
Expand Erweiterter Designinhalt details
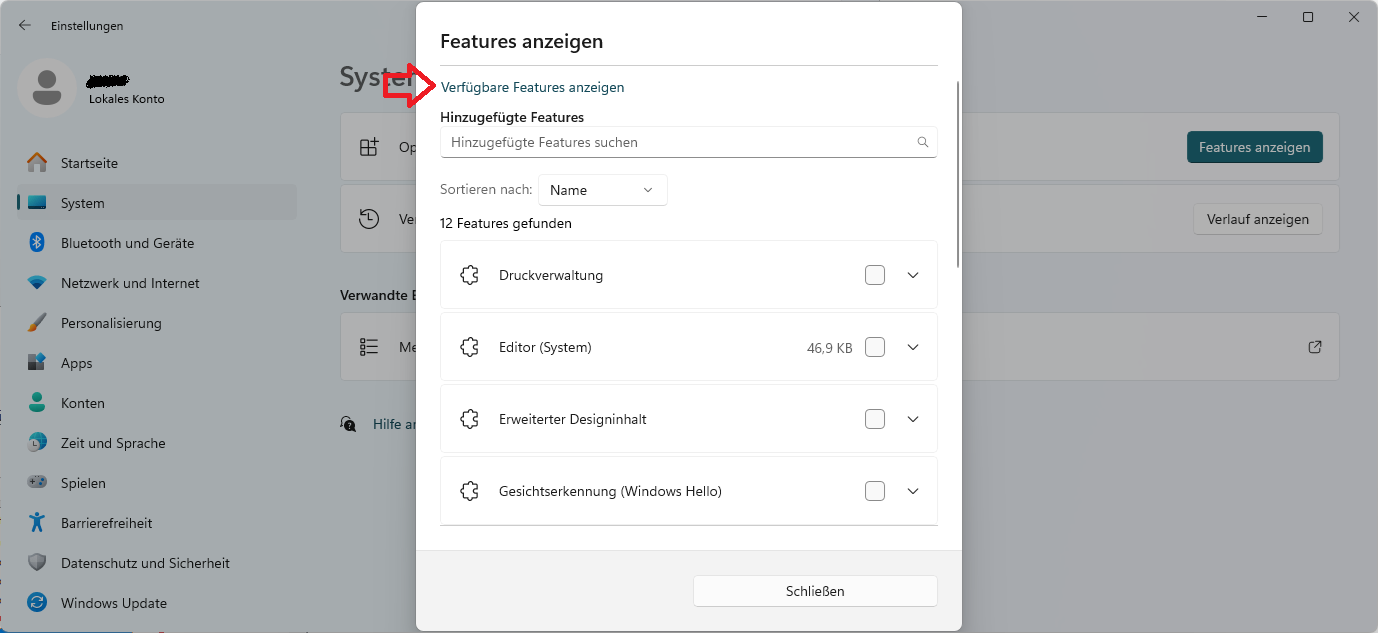pyautogui.click(x=912, y=418)
